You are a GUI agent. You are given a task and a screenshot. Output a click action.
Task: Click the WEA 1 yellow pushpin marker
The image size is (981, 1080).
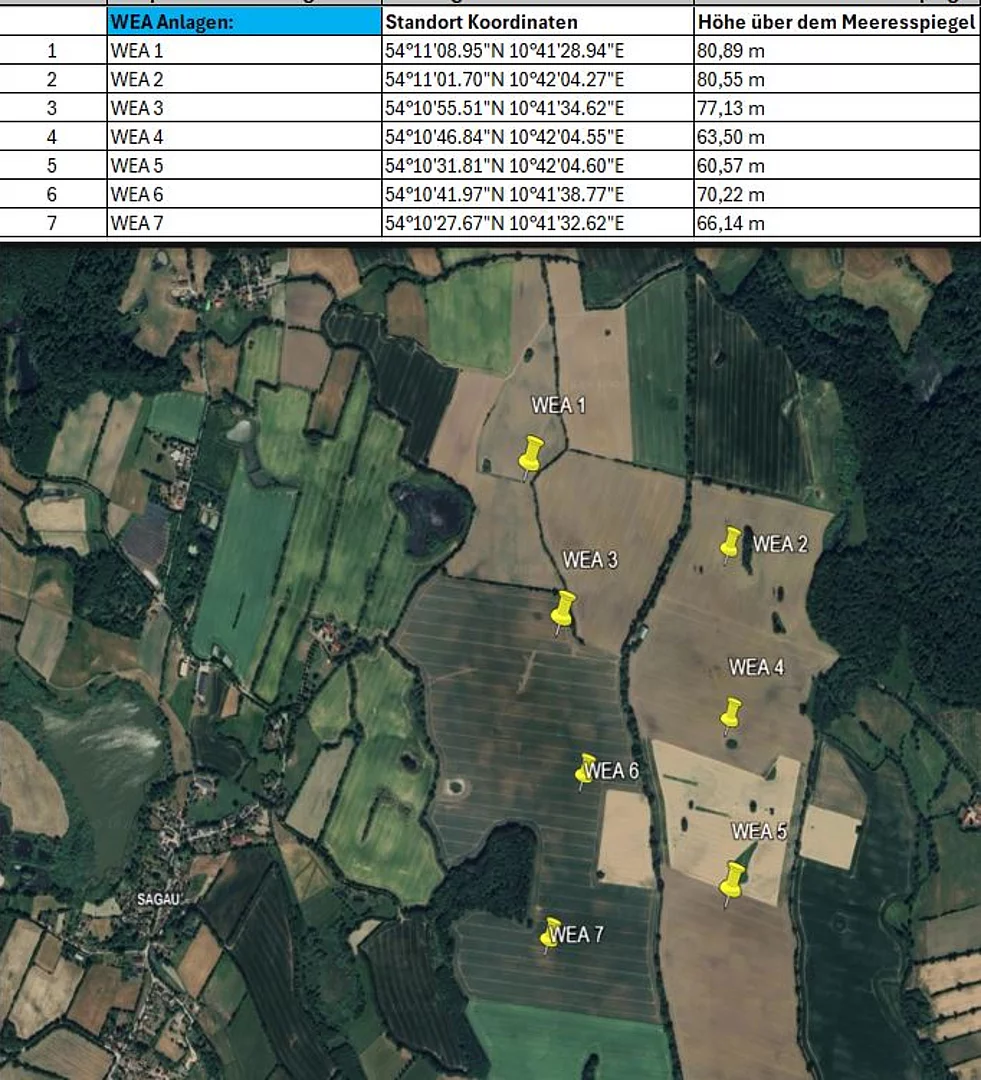pyautogui.click(x=531, y=453)
